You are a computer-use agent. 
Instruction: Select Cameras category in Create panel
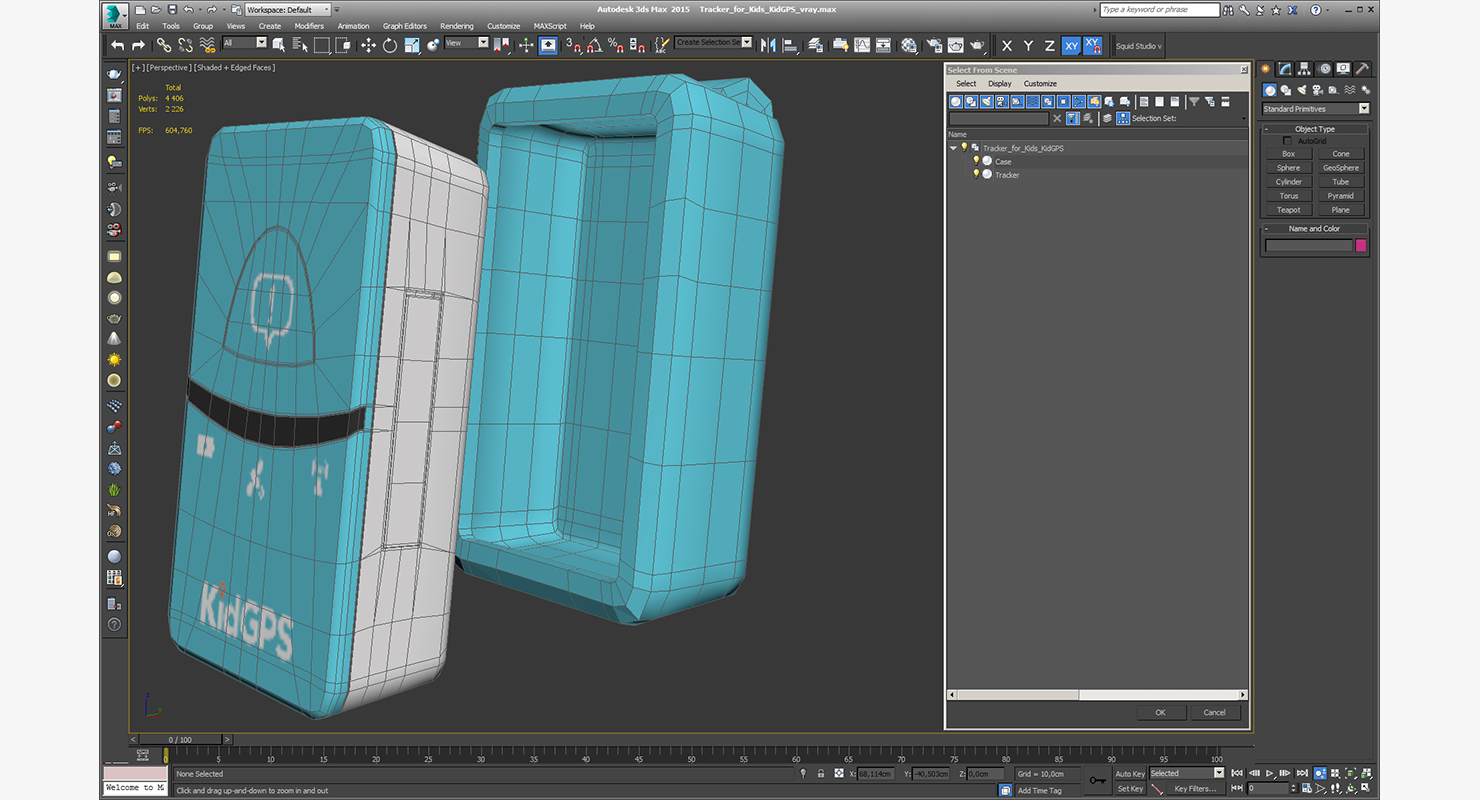[1318, 90]
